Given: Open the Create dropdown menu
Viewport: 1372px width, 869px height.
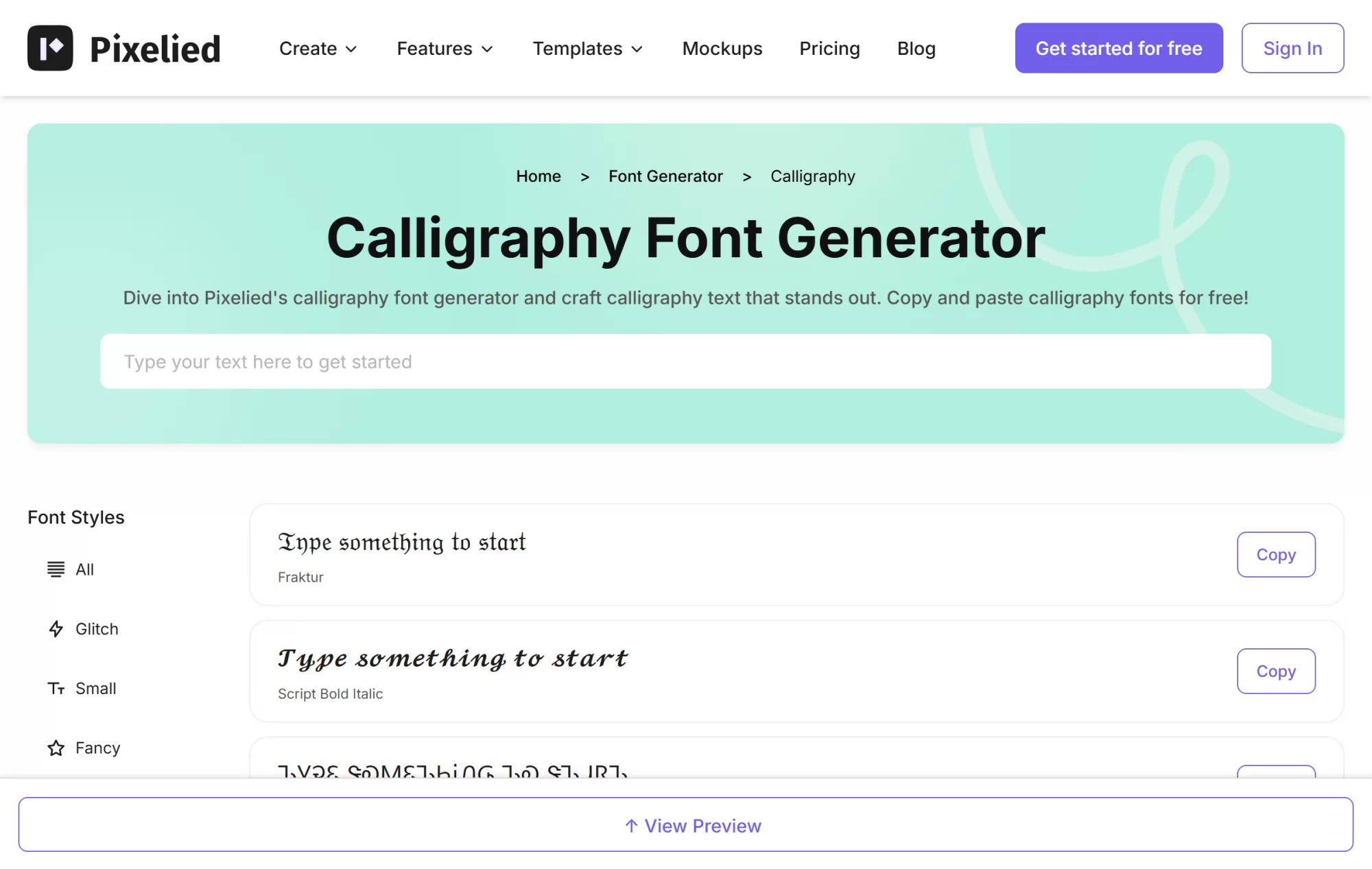Looking at the screenshot, I should coord(318,49).
